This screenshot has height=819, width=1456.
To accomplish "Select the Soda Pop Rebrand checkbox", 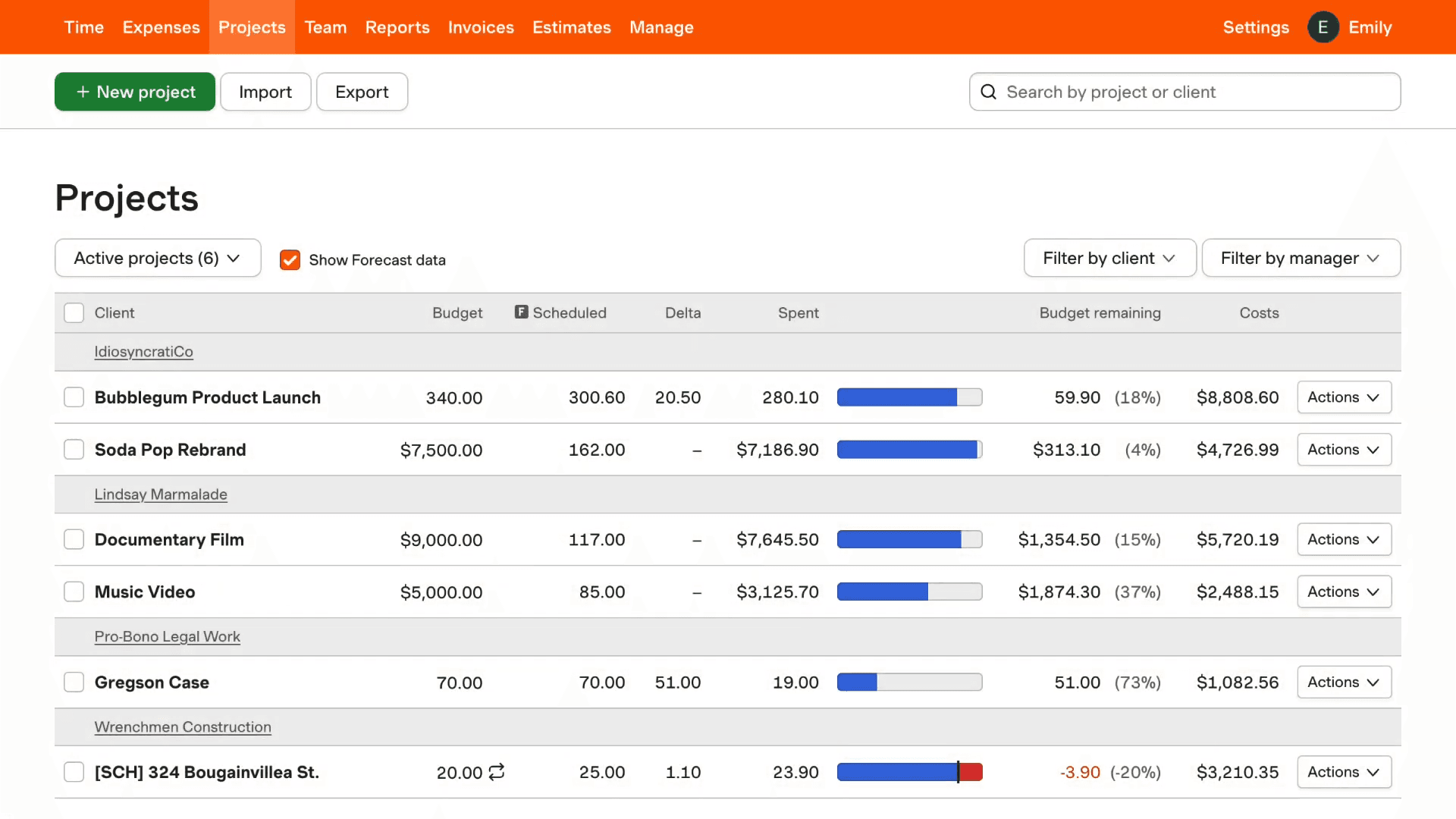I will 74,450.
